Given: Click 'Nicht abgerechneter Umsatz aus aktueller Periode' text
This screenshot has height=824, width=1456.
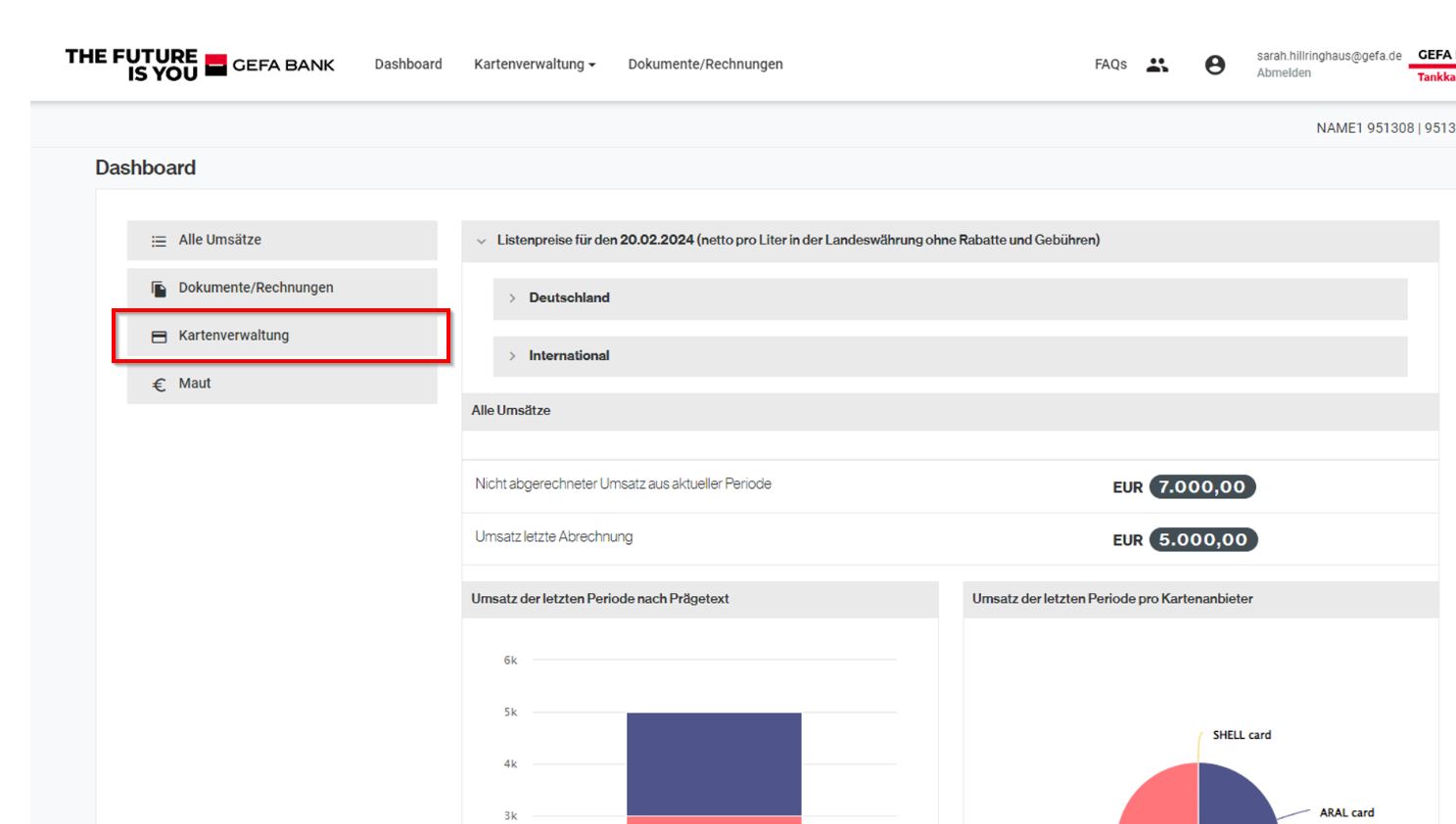Looking at the screenshot, I should [623, 483].
